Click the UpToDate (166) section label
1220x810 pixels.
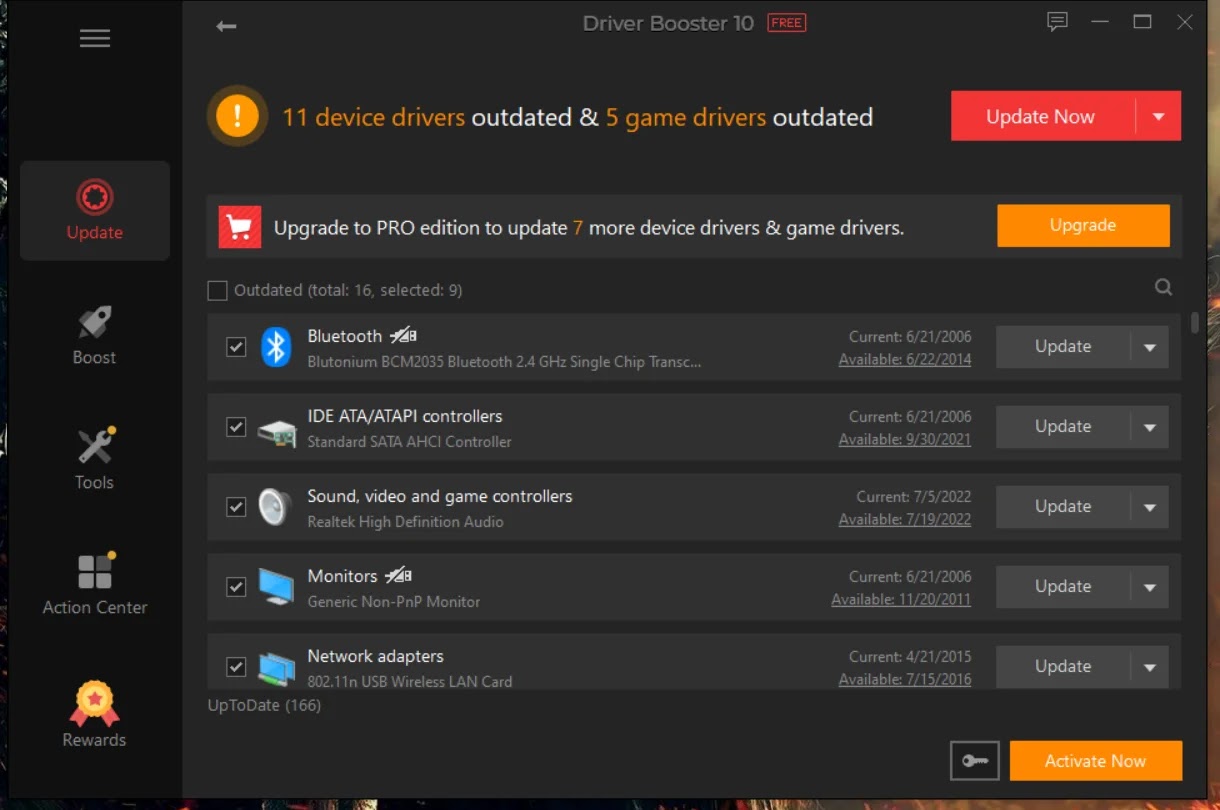[x=264, y=706]
